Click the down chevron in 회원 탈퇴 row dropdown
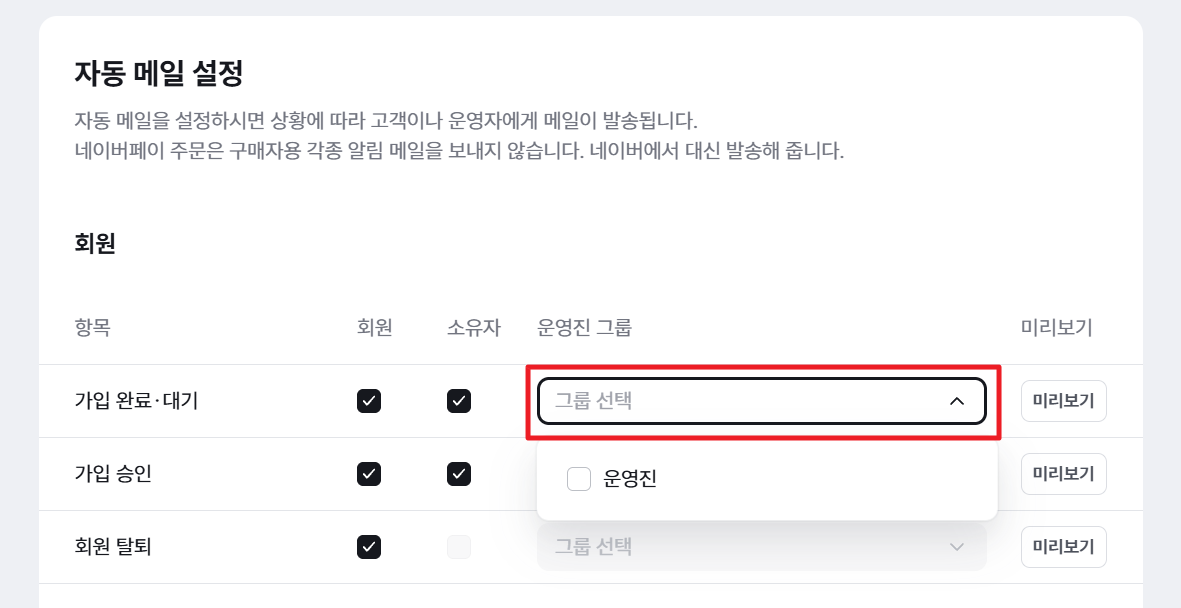 [x=957, y=547]
